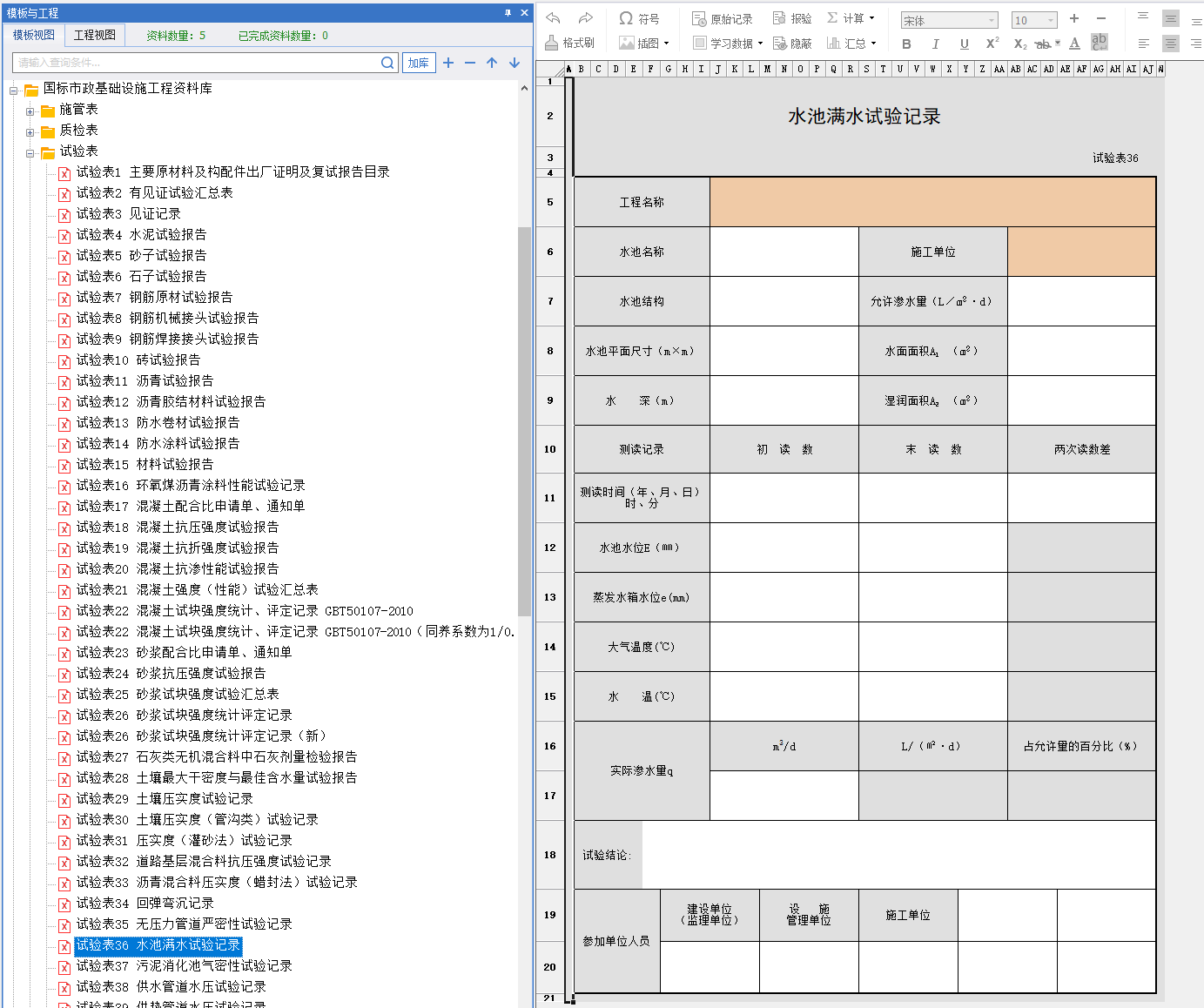Undo the last edit with the back arrow
1204x1008 pixels.
coord(553,18)
